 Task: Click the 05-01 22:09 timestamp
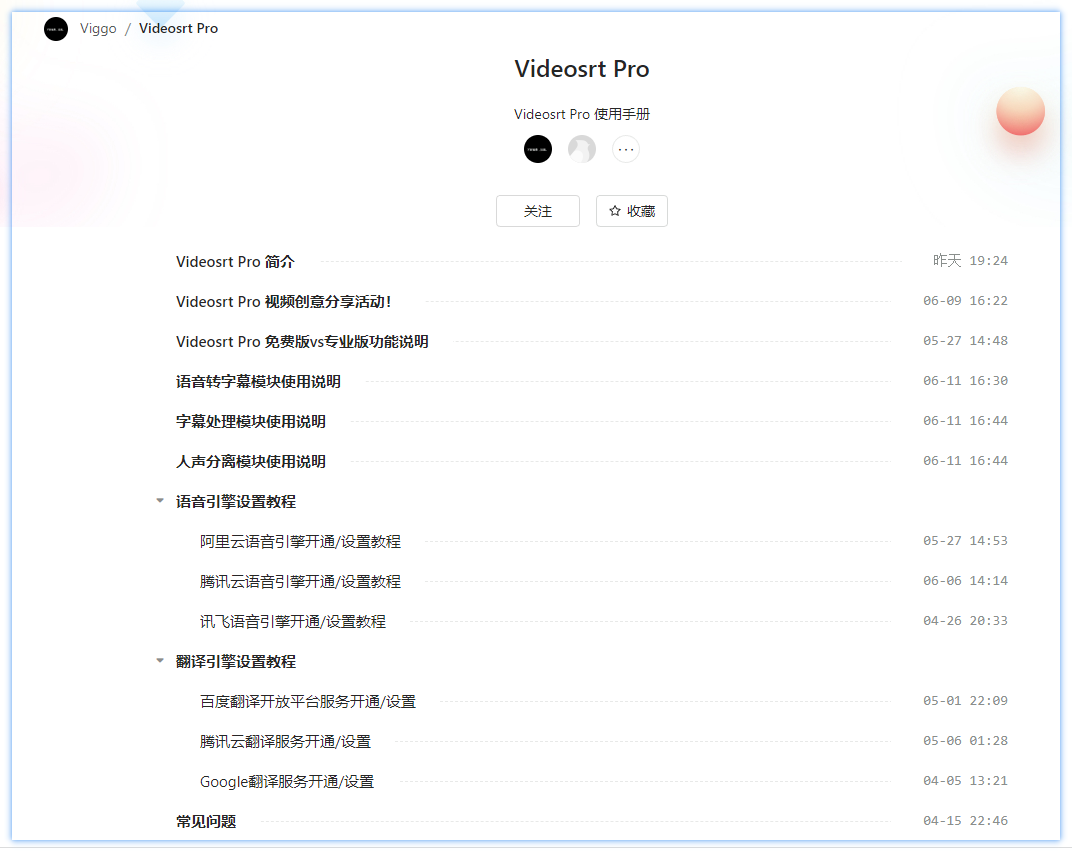965,701
